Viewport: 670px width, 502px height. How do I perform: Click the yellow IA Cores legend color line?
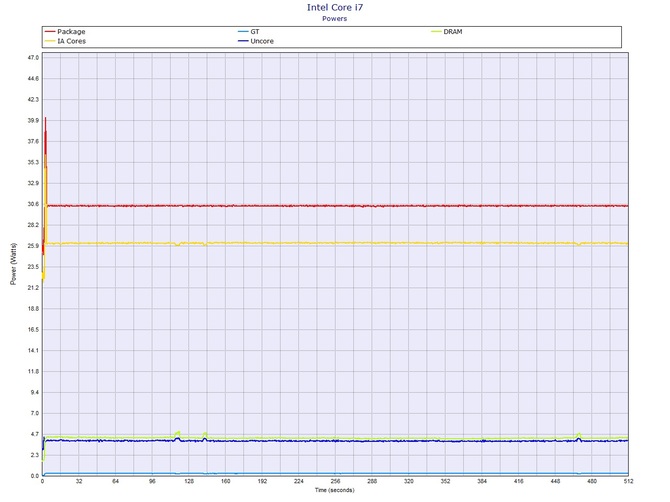coord(50,41)
